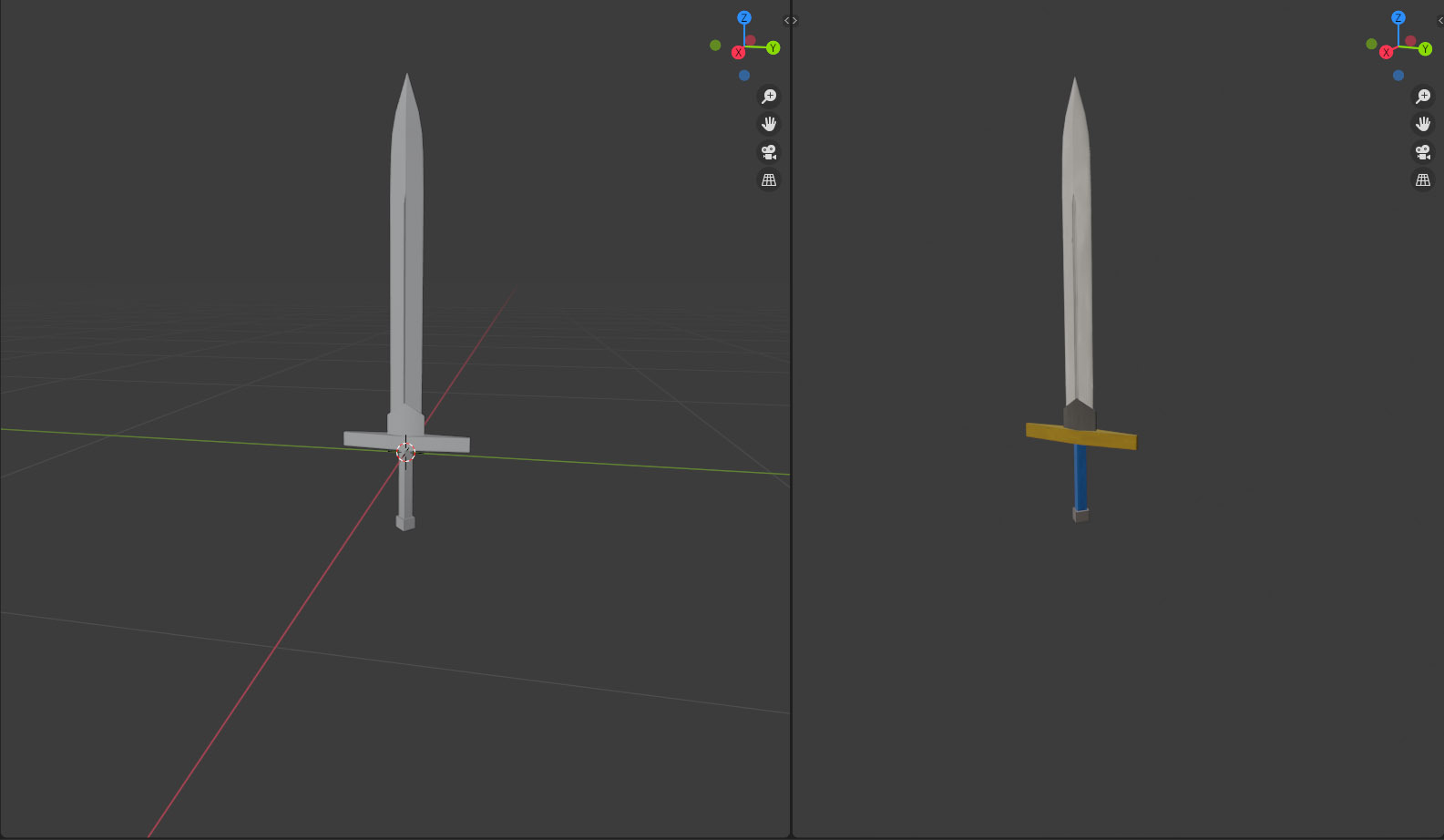Click green Y axis on right viewport gizmo

click(x=1425, y=49)
